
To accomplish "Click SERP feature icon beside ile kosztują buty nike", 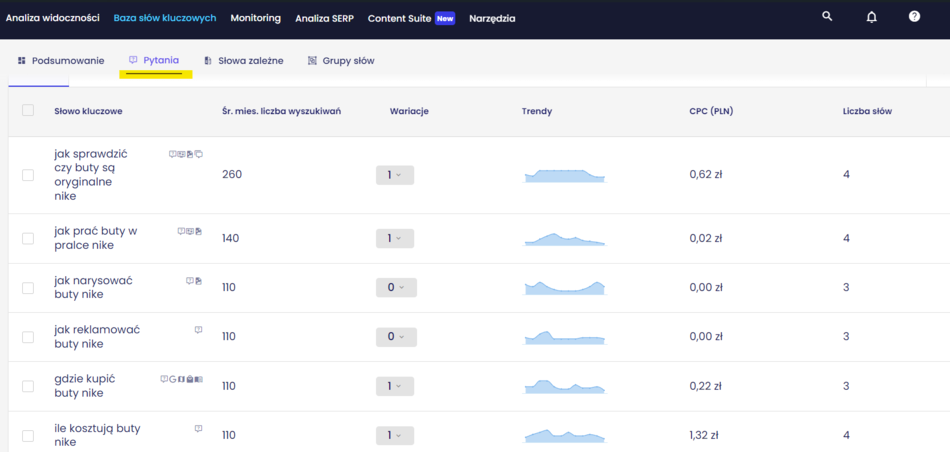I will click(x=198, y=428).
